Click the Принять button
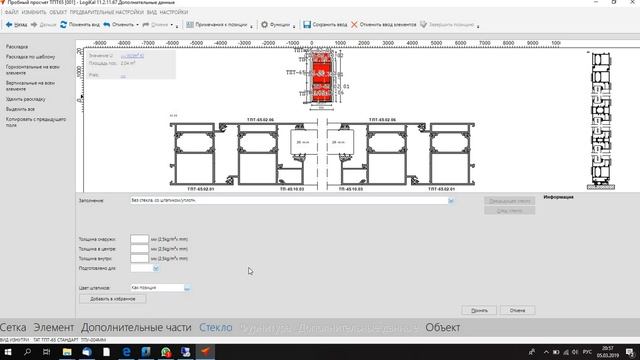The image size is (640, 360). 479,310
